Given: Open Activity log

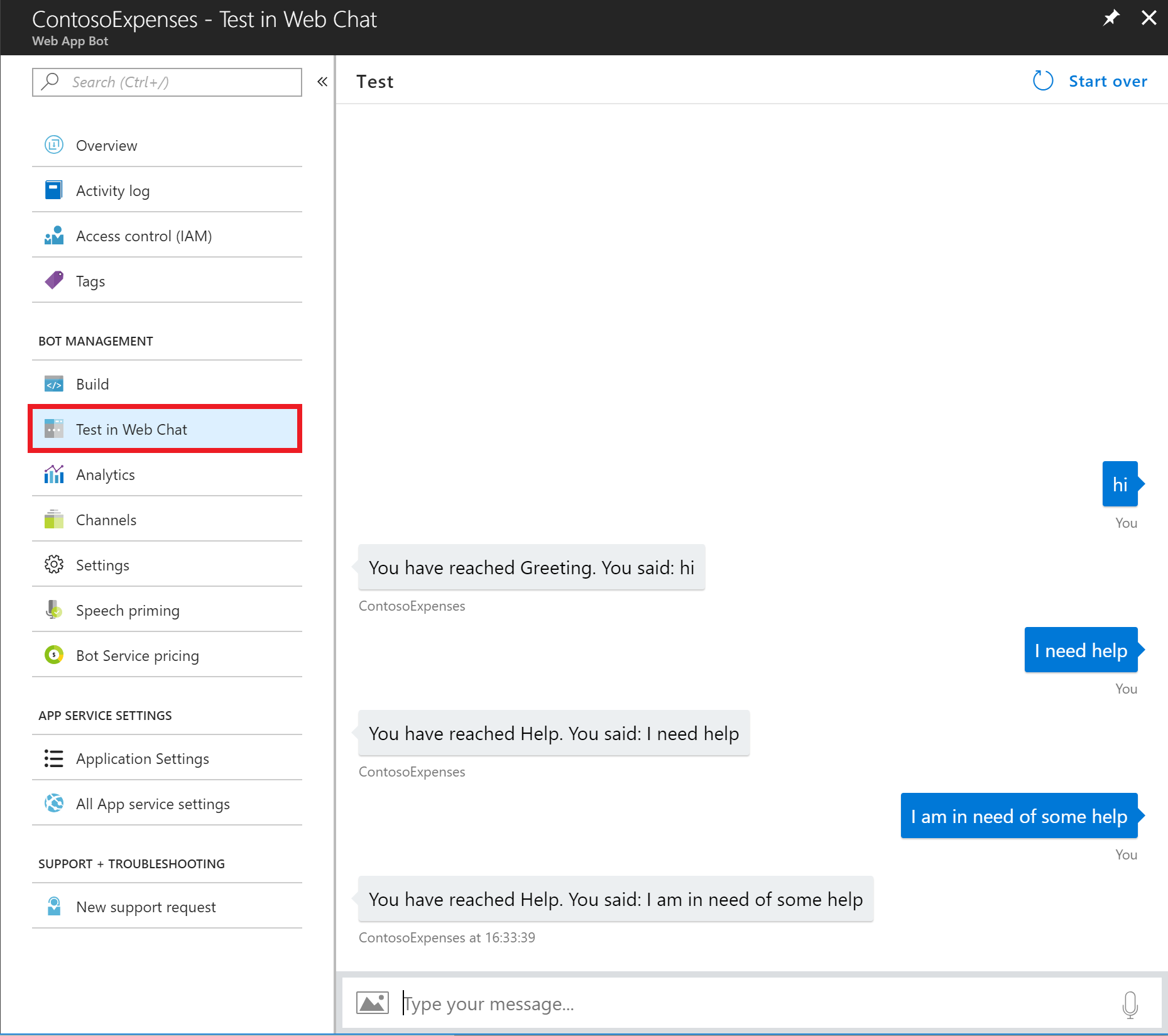Looking at the screenshot, I should tap(167, 190).
